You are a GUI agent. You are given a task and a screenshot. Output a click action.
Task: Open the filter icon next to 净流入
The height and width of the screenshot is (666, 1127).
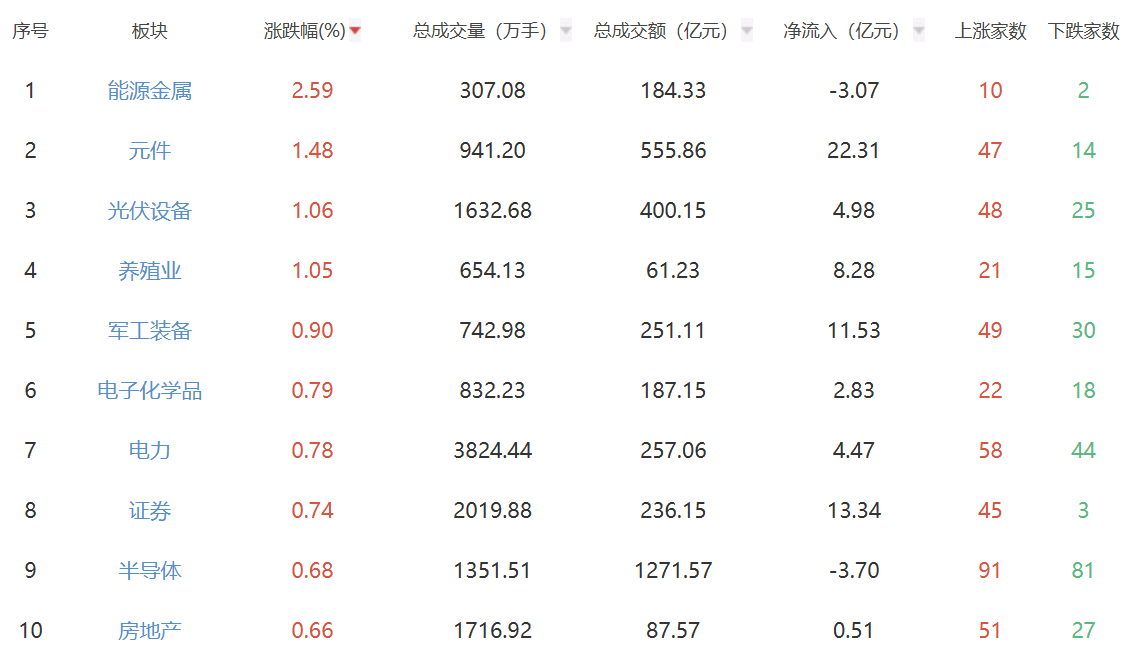tap(915, 31)
